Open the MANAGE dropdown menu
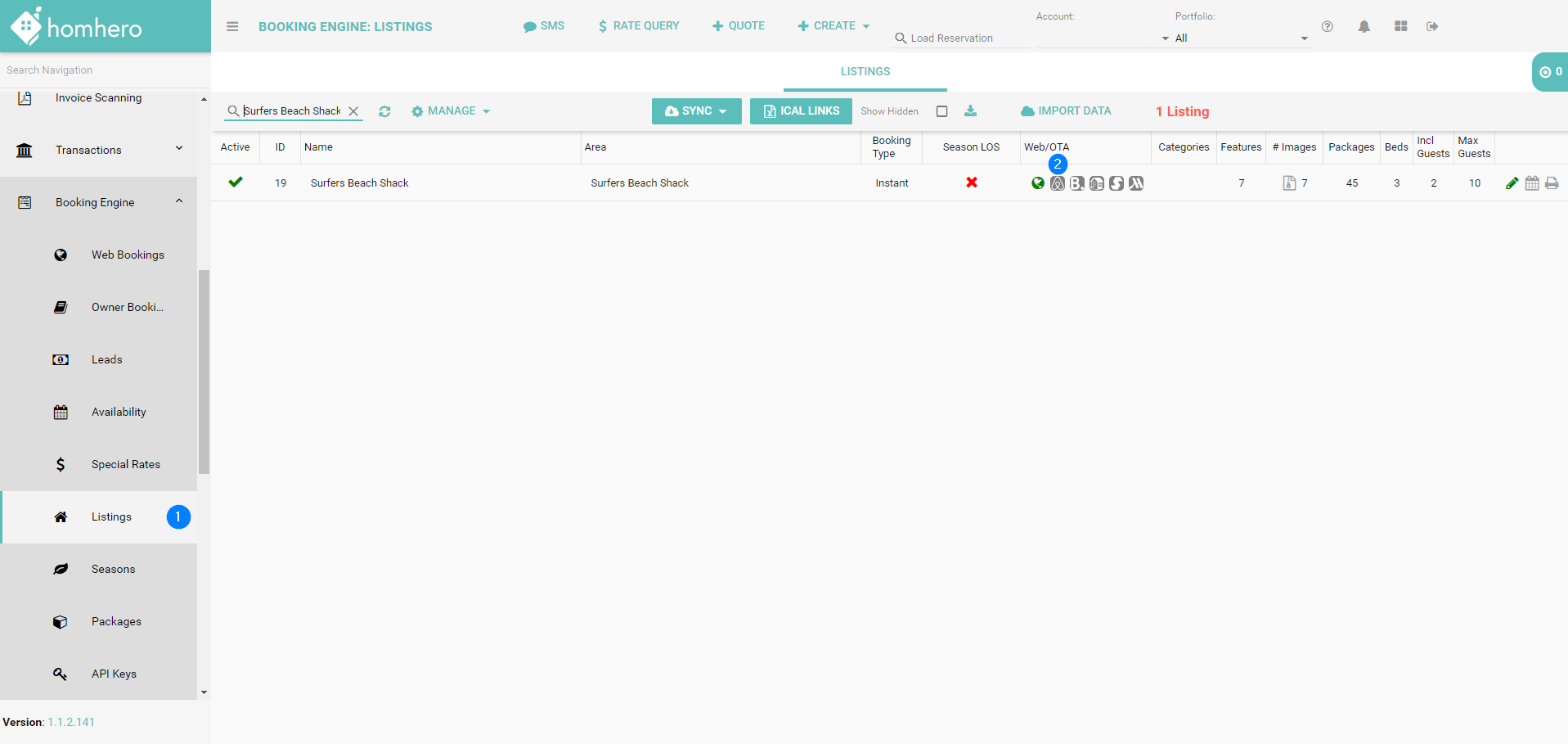Image resolution: width=1568 pixels, height=744 pixels. point(451,111)
